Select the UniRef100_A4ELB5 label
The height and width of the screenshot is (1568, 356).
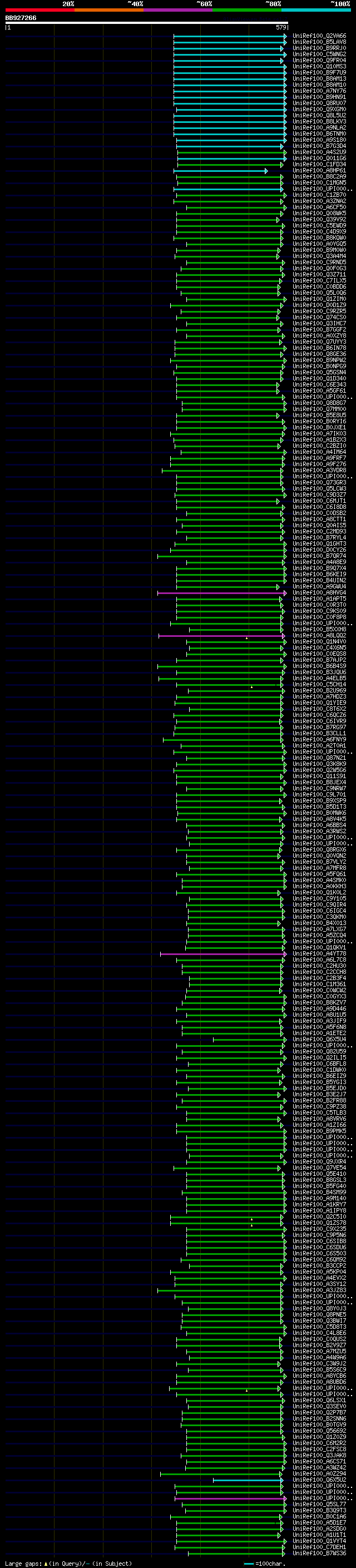[x=319, y=678]
